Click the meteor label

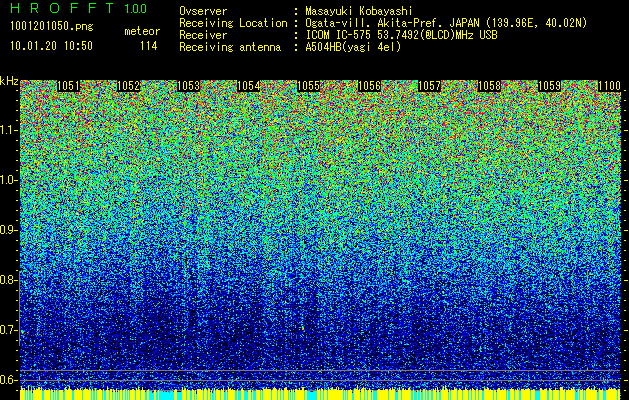pos(142,31)
